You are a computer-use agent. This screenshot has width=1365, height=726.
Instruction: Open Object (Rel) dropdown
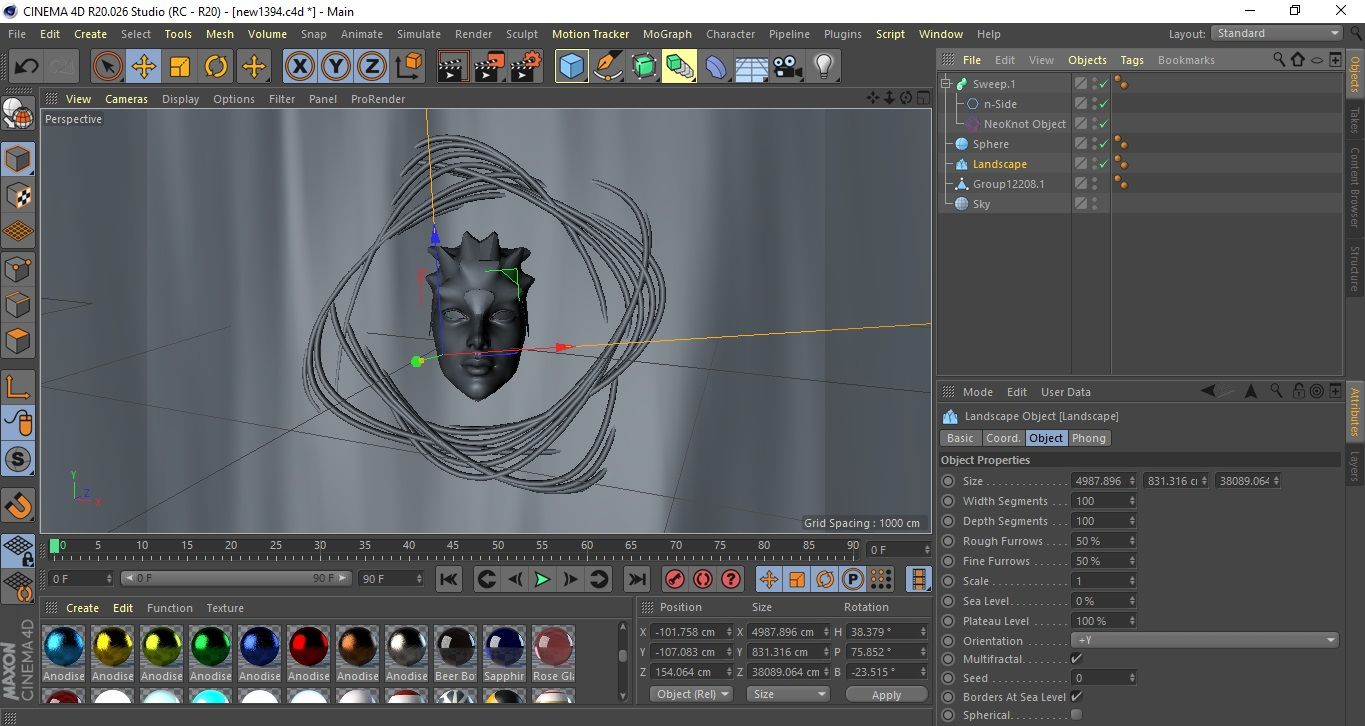691,694
